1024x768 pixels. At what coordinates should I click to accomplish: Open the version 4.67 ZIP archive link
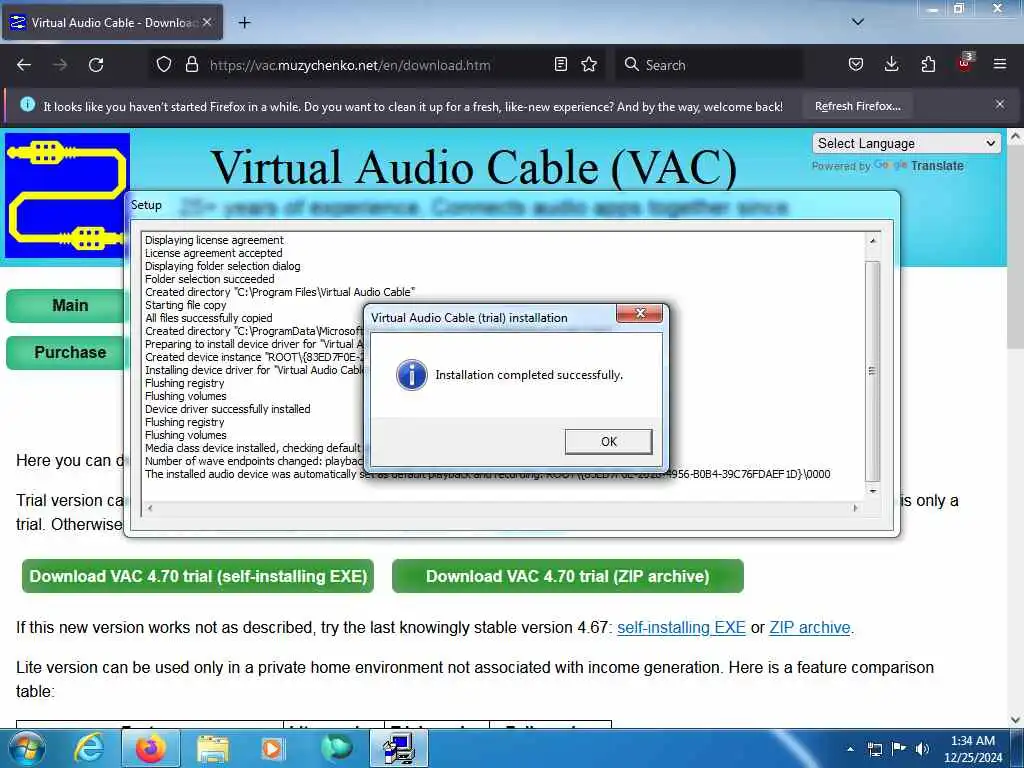pyautogui.click(x=810, y=628)
